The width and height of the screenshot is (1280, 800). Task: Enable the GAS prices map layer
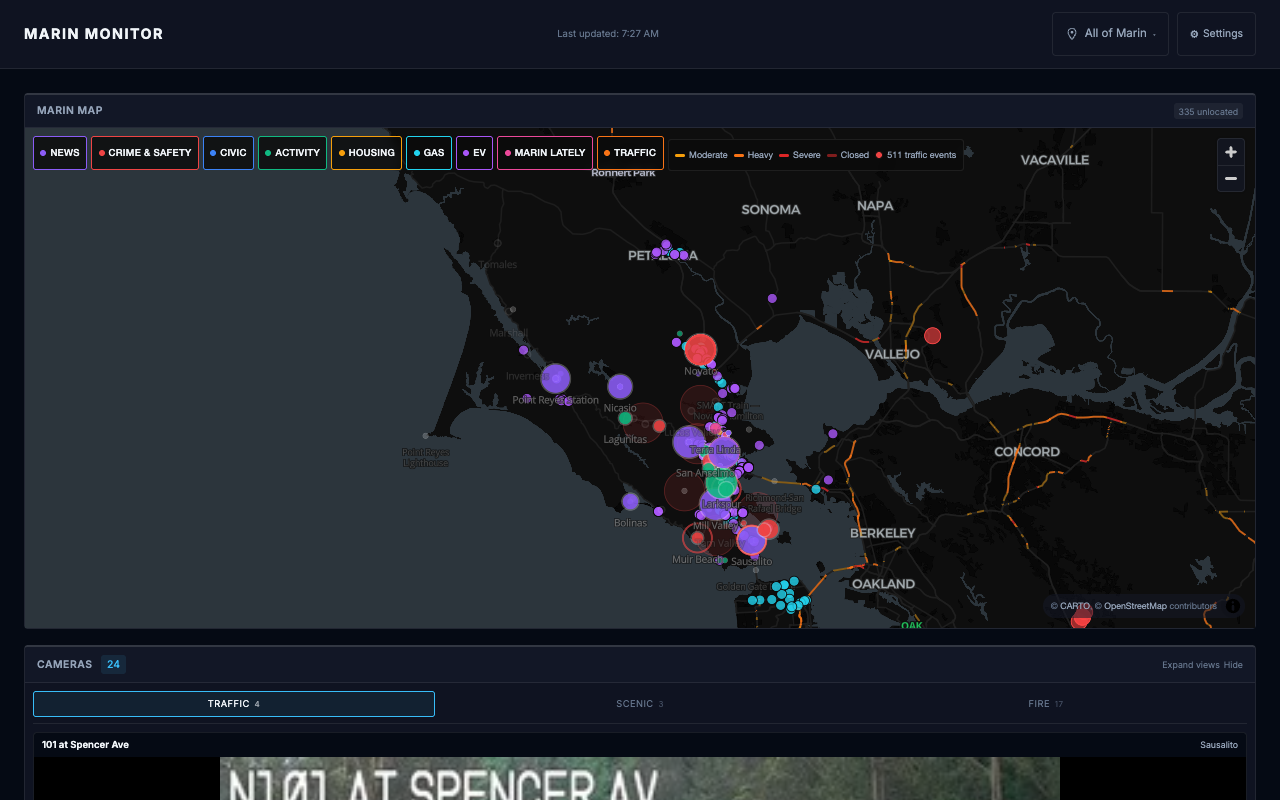(428, 152)
